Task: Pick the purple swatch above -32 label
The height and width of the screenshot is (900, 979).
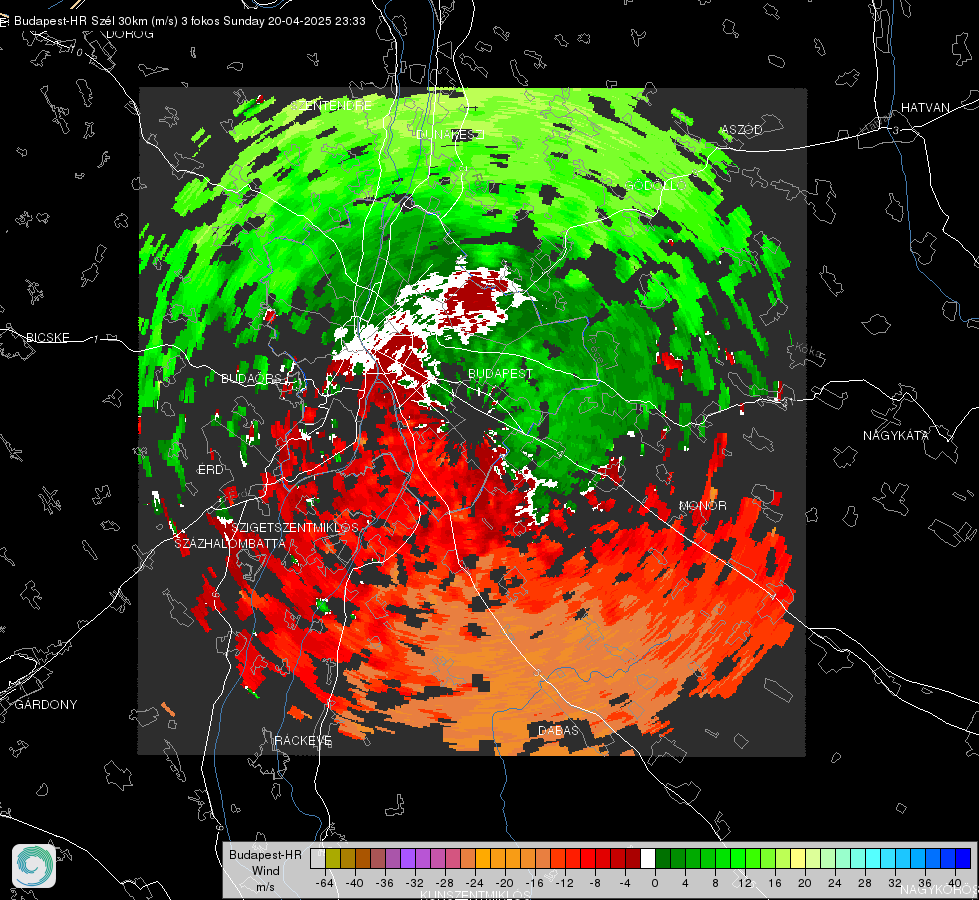Action: point(423,858)
